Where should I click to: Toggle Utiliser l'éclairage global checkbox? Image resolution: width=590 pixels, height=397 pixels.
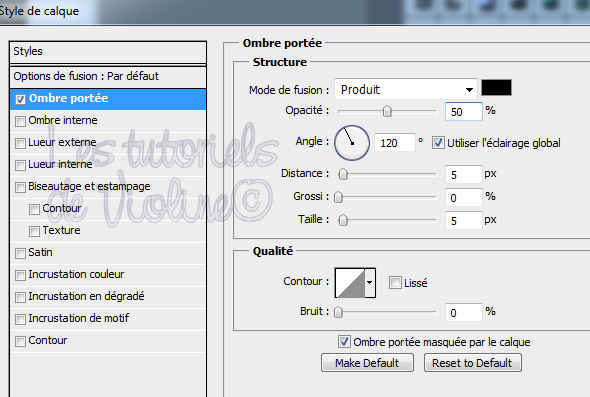(x=438, y=143)
